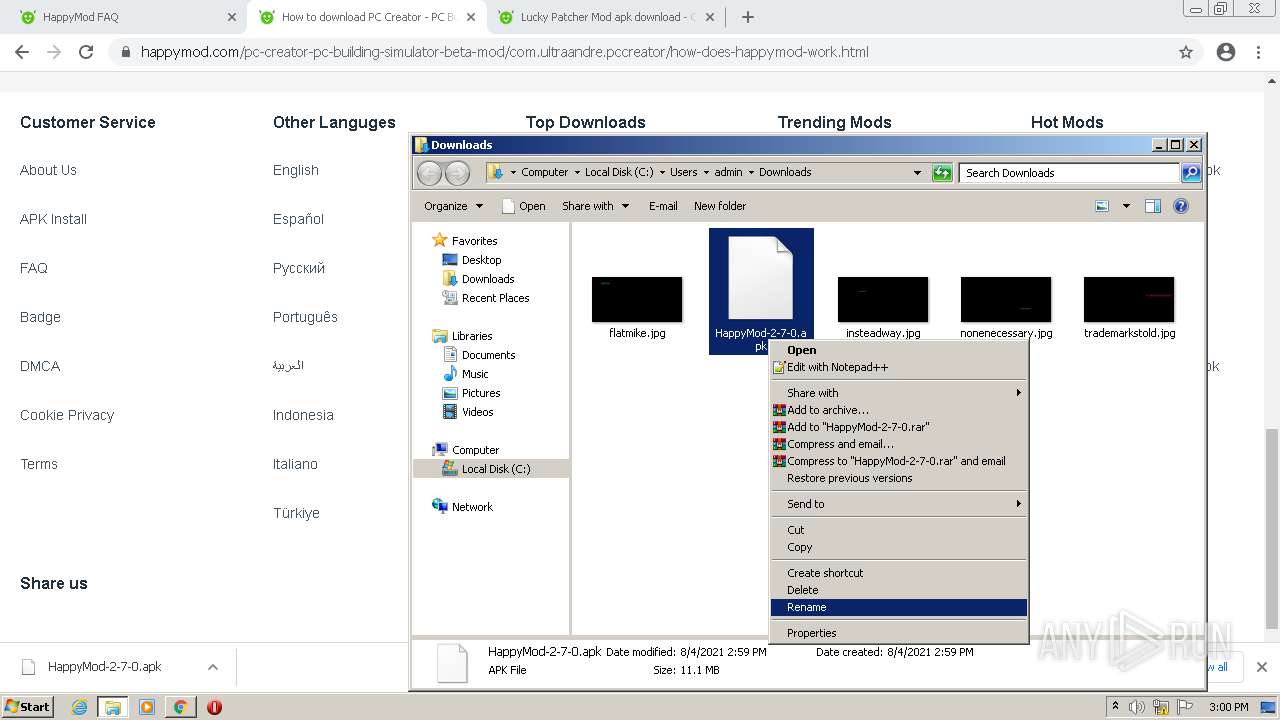This screenshot has width=1280, height=720.
Task: Expand the Send to submenu
Action: coord(899,504)
